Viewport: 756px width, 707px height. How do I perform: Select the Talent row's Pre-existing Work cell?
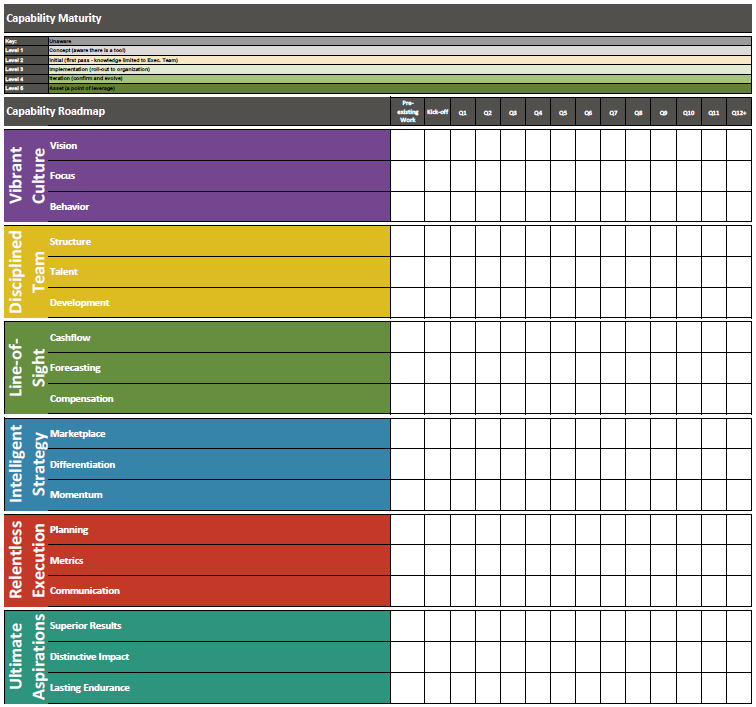coord(407,272)
